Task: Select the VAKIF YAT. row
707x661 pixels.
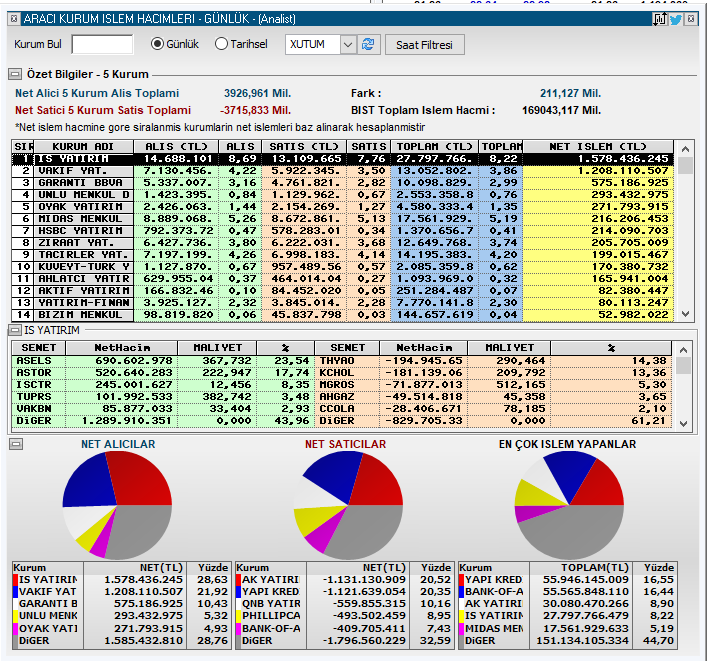Action: click(x=343, y=171)
